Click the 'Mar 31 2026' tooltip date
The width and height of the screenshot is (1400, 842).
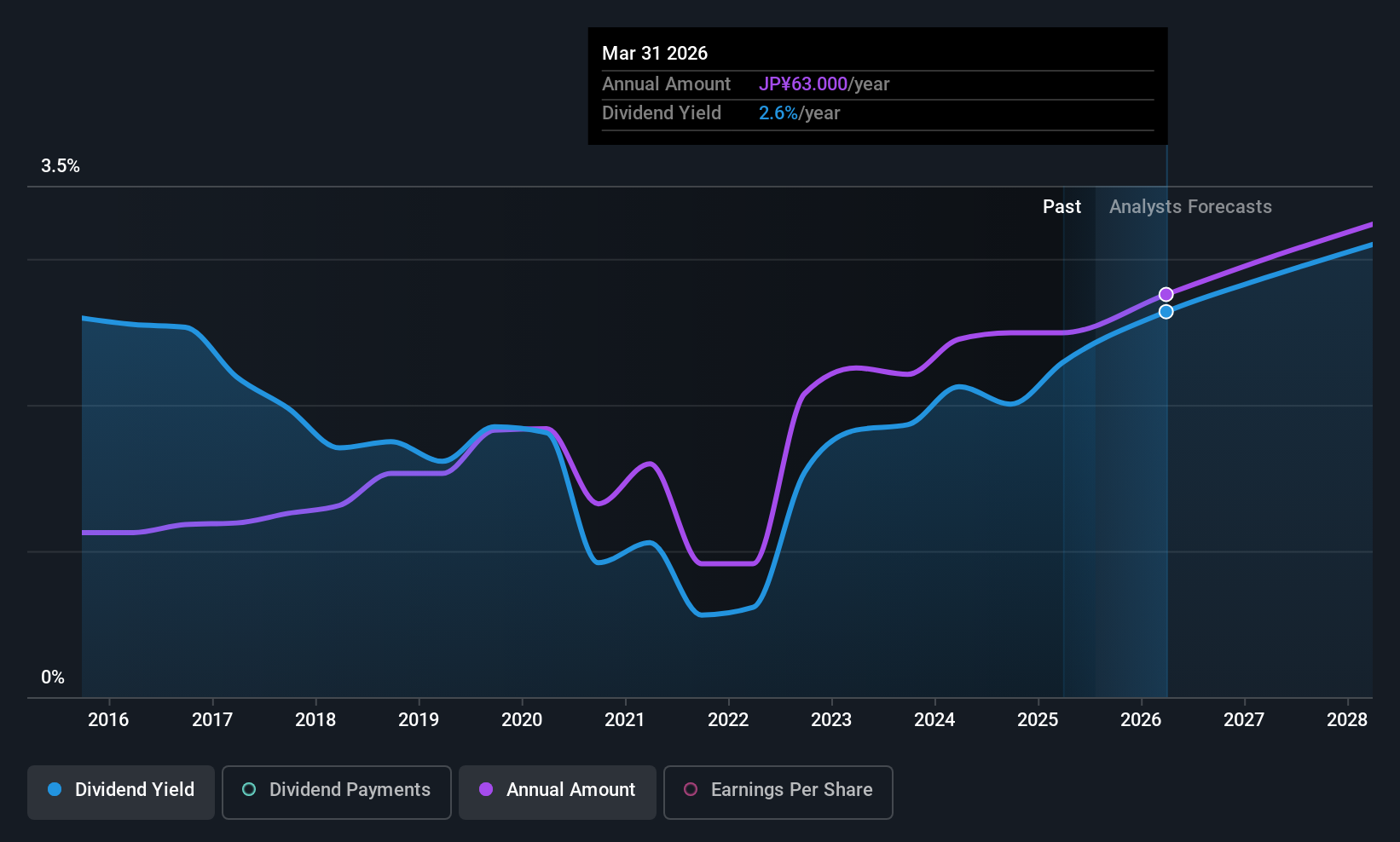point(655,53)
